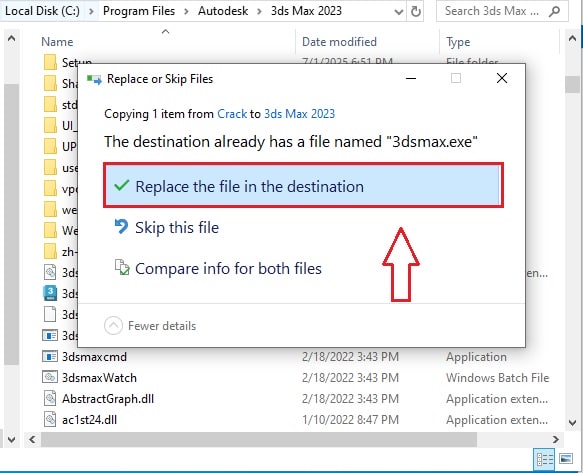Select the 3dsmaxcmd application file

(94, 357)
